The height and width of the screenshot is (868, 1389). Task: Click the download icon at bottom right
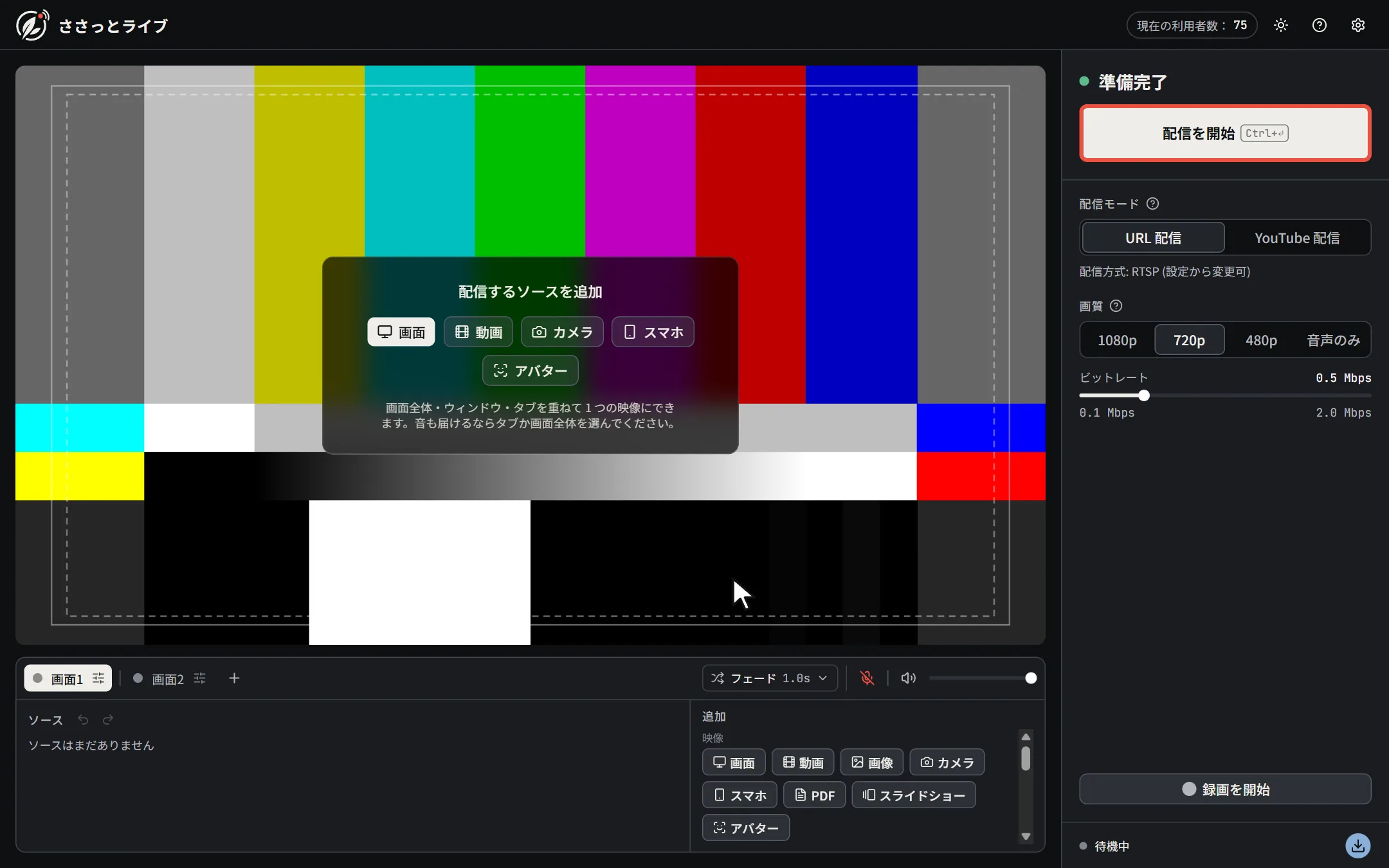tap(1357, 845)
